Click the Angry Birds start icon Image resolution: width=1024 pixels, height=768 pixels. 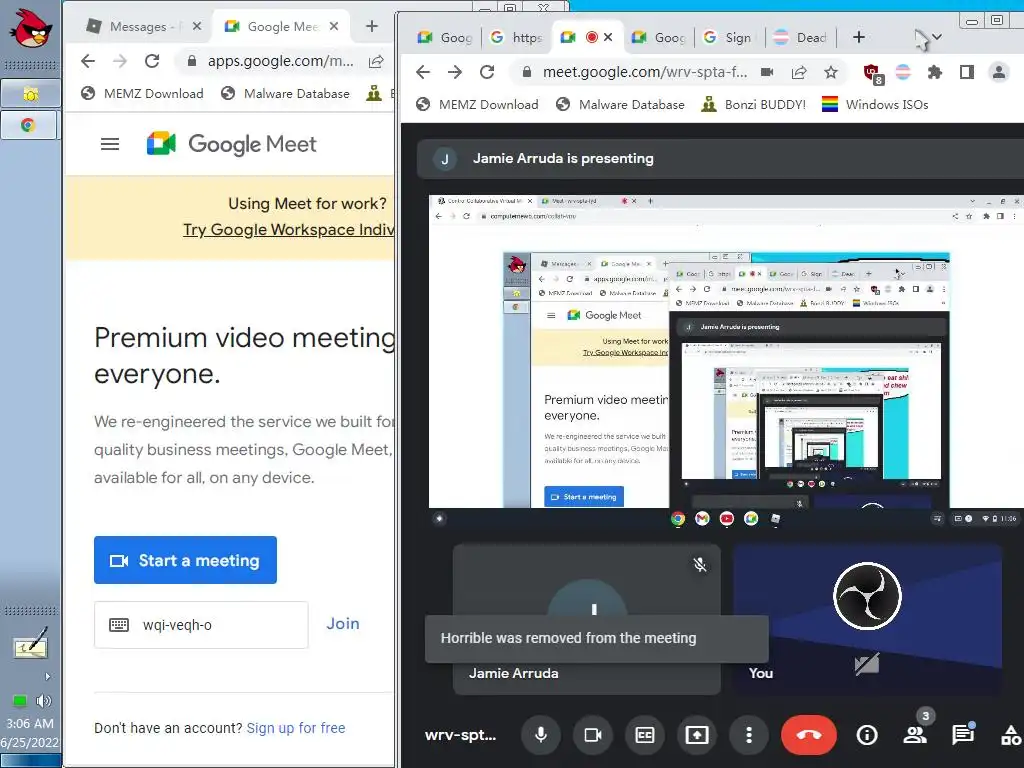tap(31, 27)
